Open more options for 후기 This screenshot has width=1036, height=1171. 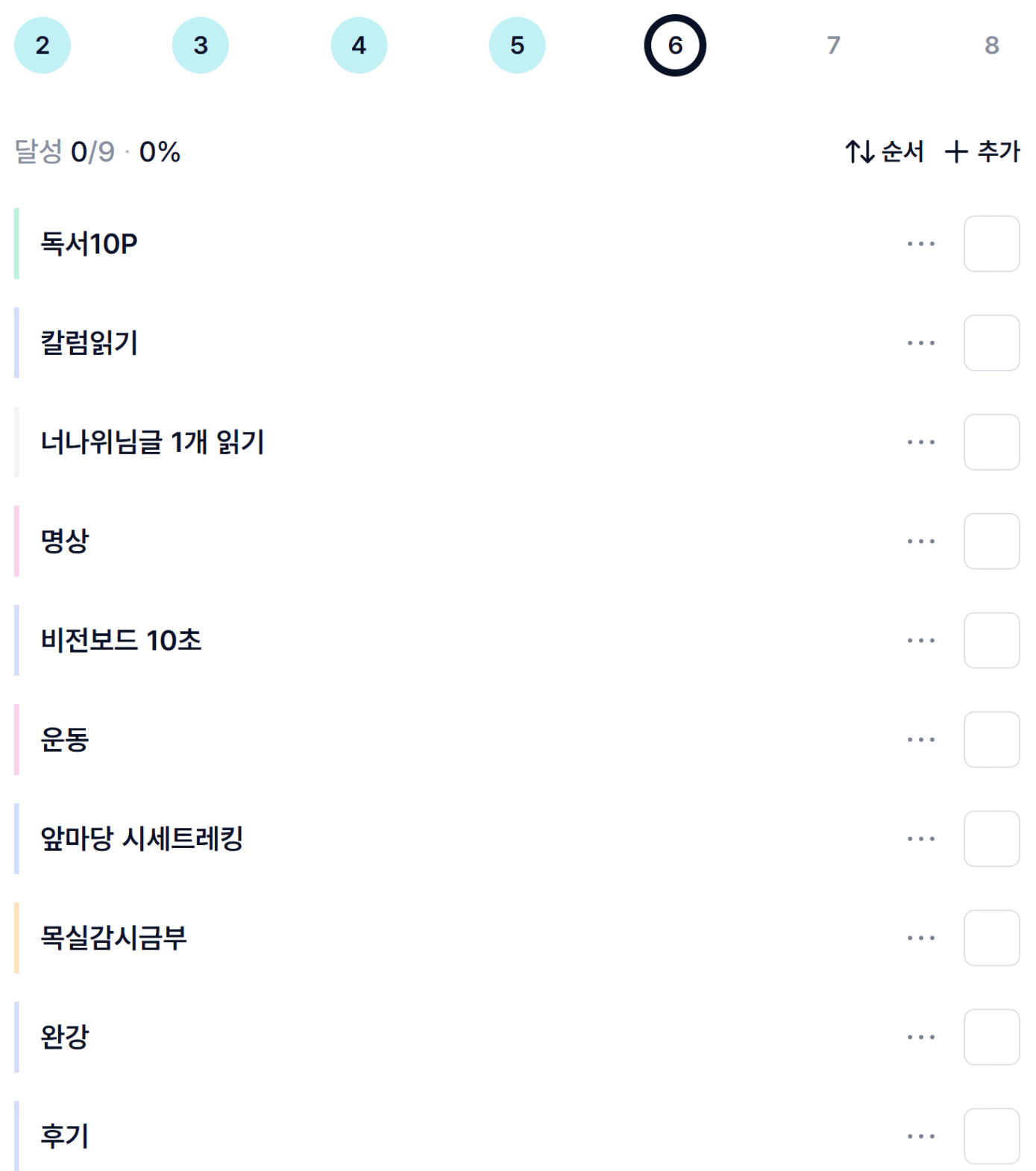pyautogui.click(x=920, y=1137)
